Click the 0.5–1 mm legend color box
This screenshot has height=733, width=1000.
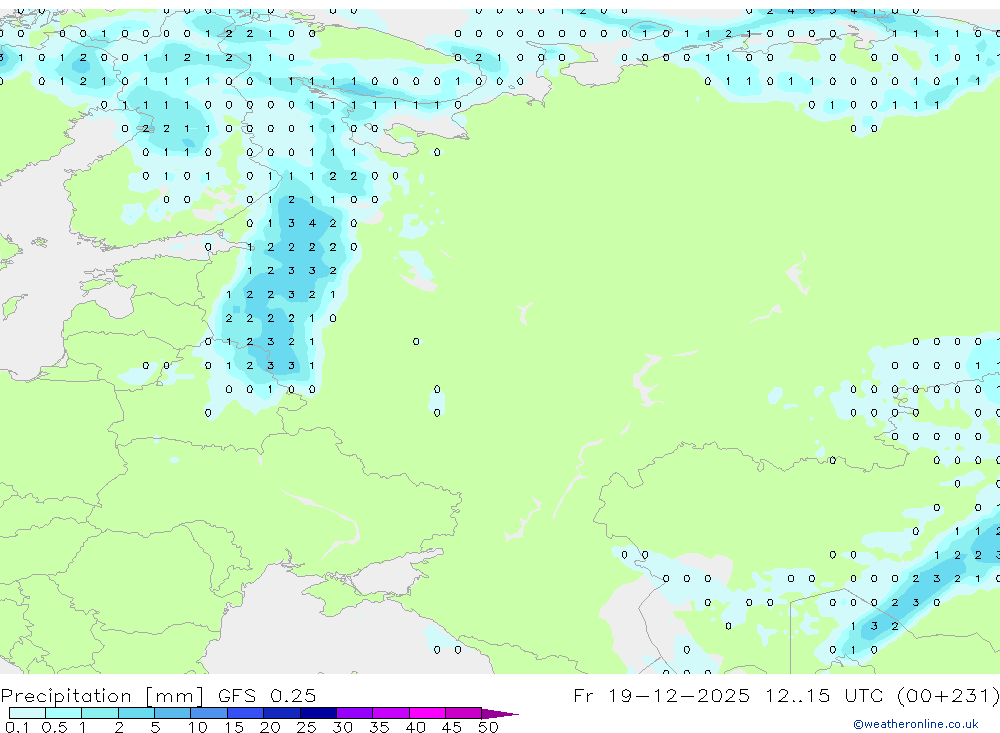[64, 713]
